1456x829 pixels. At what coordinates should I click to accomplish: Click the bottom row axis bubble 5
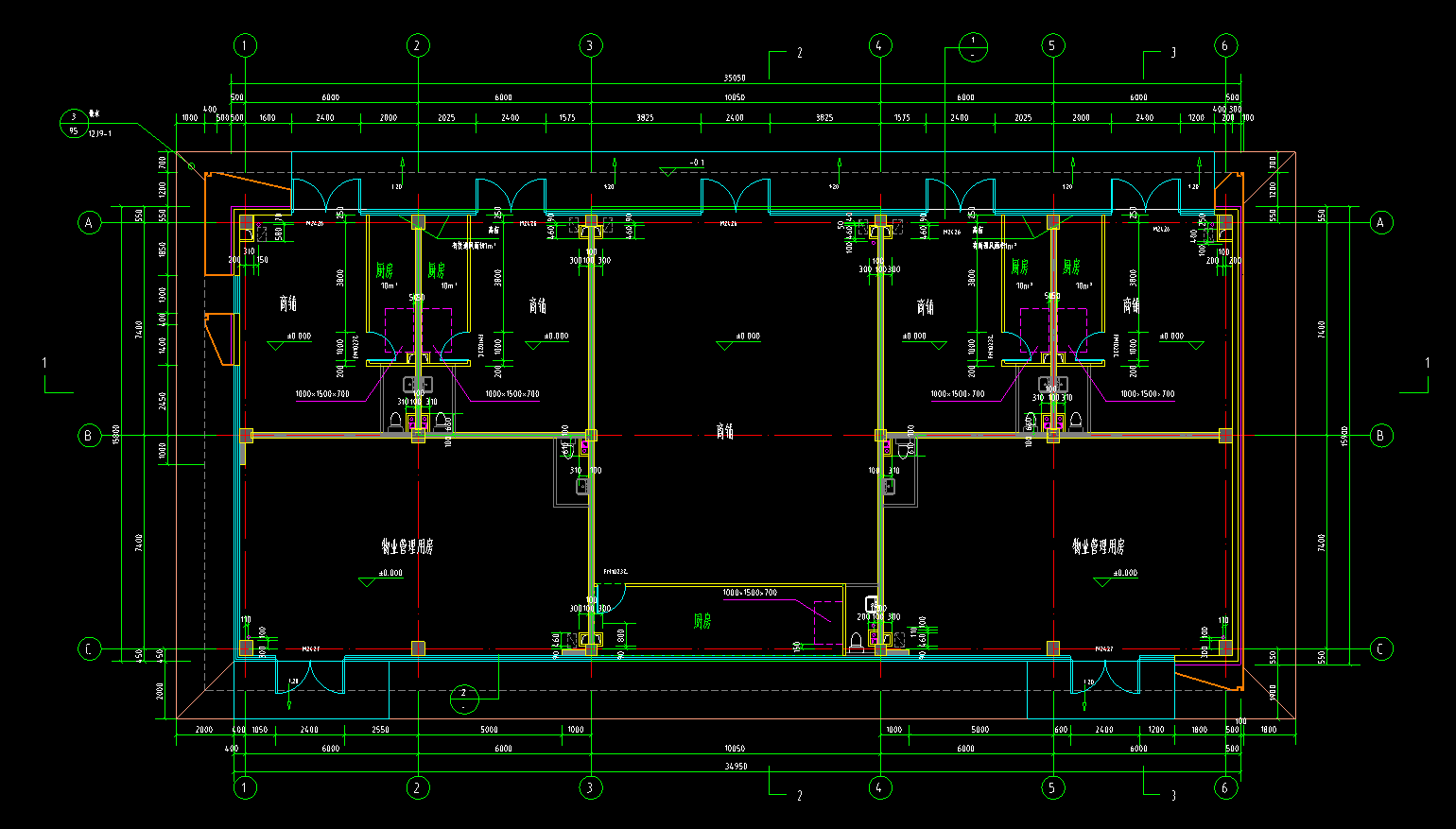(1053, 787)
